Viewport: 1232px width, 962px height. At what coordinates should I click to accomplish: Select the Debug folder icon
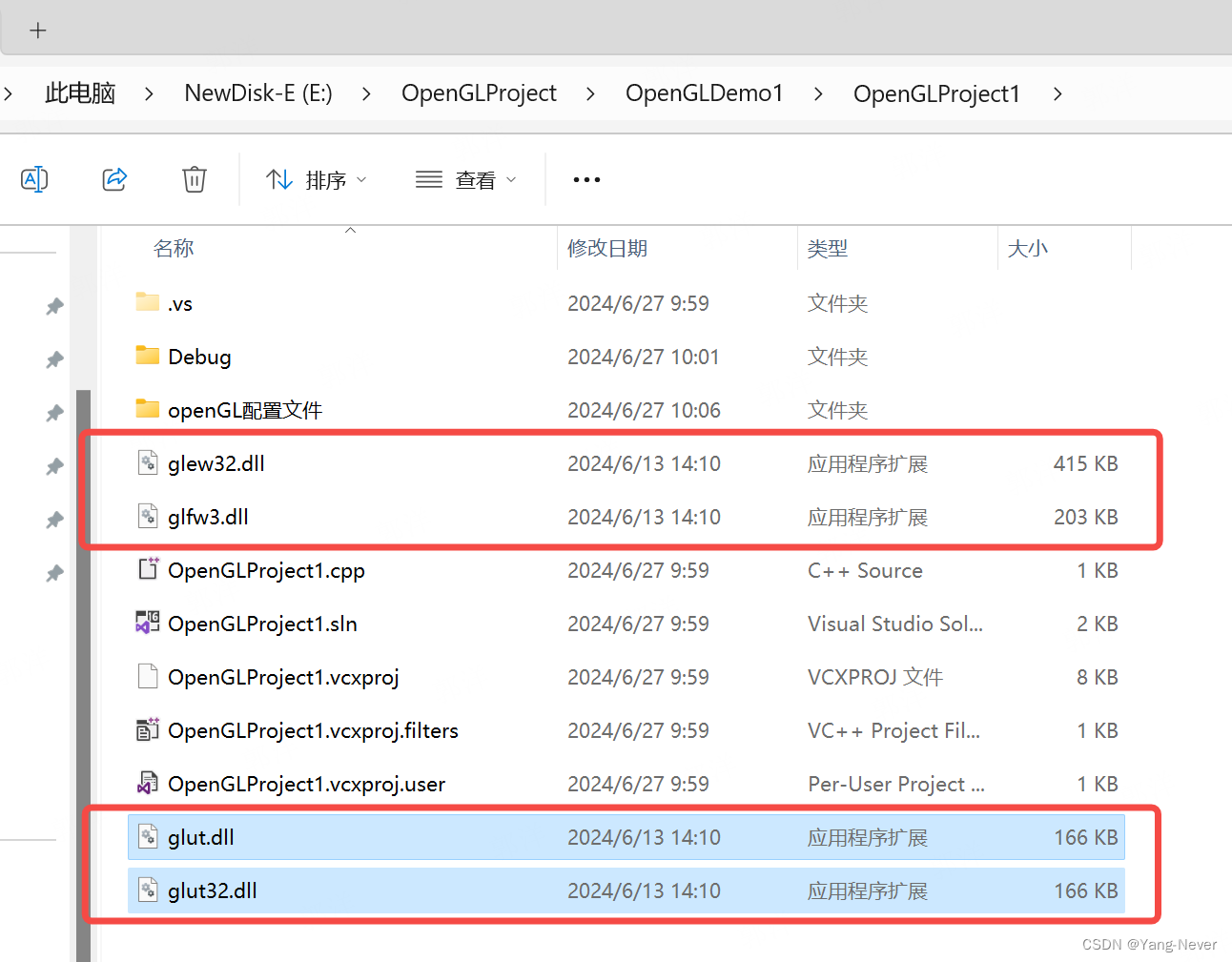[148, 356]
